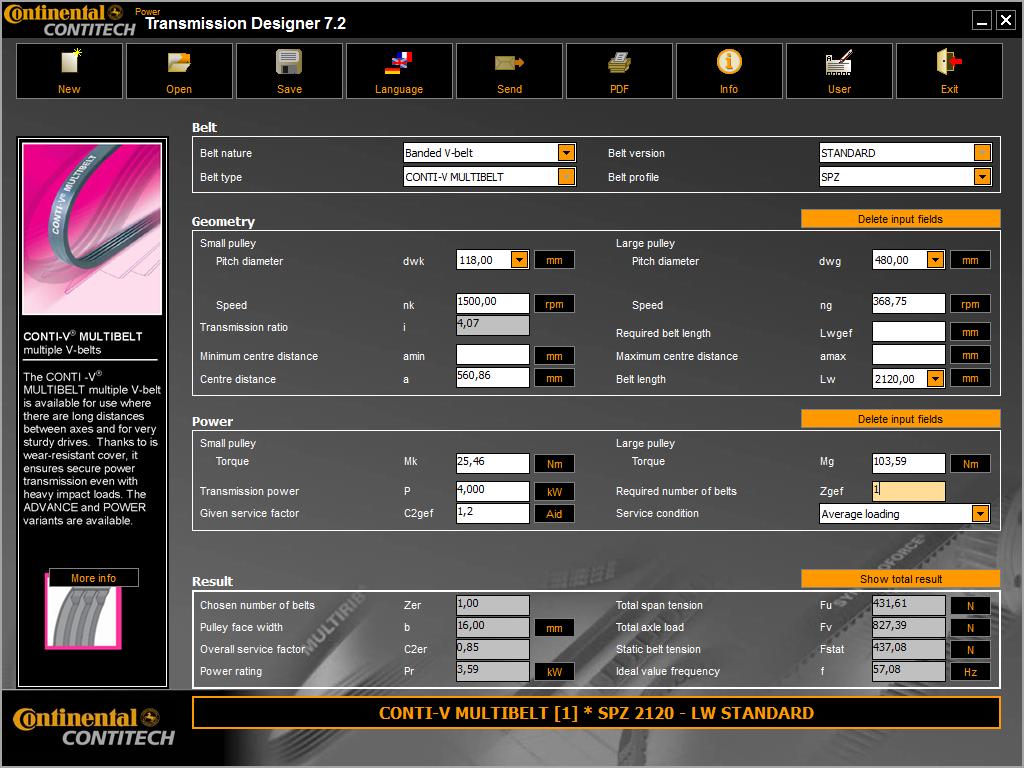
Task: Open More info about the belt
Action: pos(93,578)
